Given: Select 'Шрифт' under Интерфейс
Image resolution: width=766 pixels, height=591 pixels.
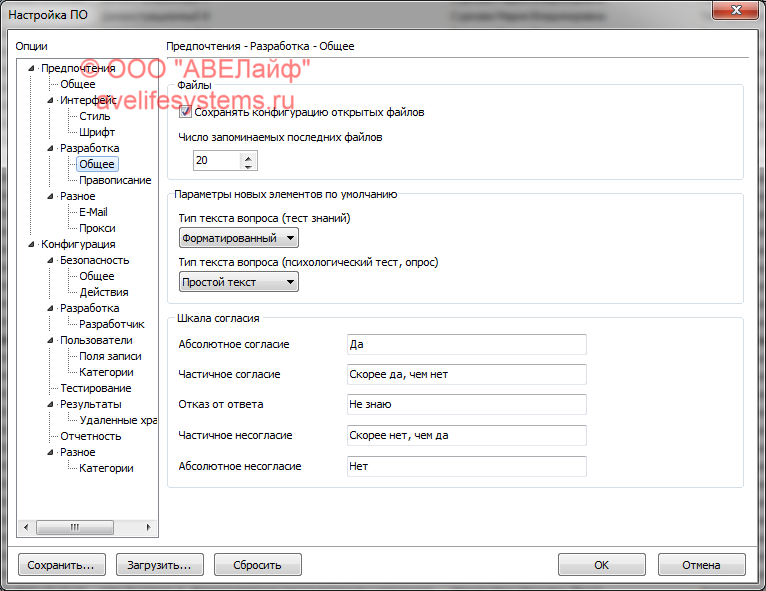Looking at the screenshot, I should [x=97, y=132].
